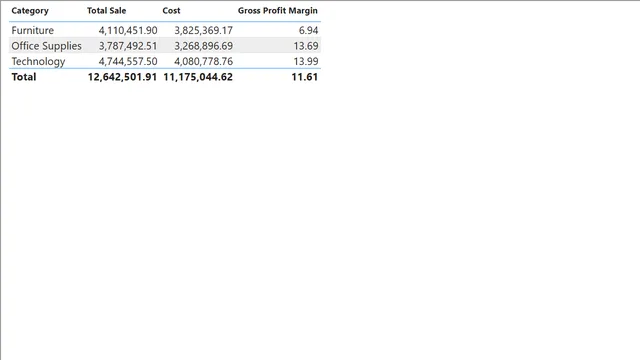Image resolution: width=640 pixels, height=360 pixels.
Task: Click Technology cost value 4,080,778.76
Action: (204, 61)
